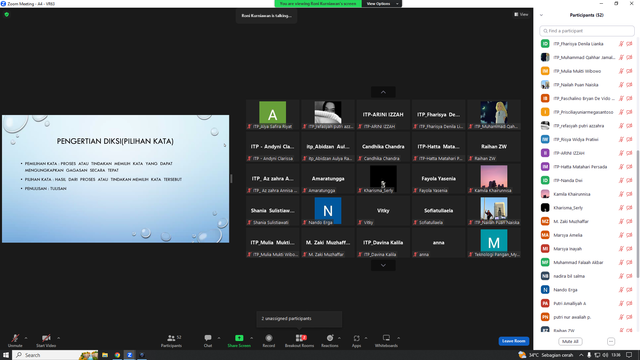Click the Teknologi Pangan M avatar tile
This screenshot has height=360, width=640.
(494, 242)
